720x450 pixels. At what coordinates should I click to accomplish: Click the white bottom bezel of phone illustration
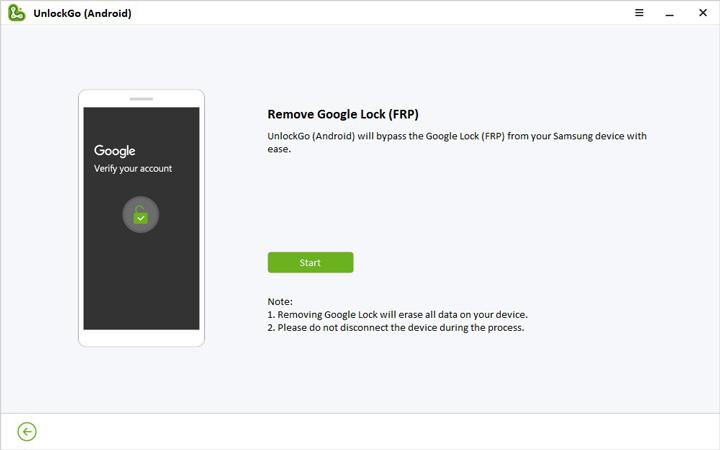pos(141,338)
